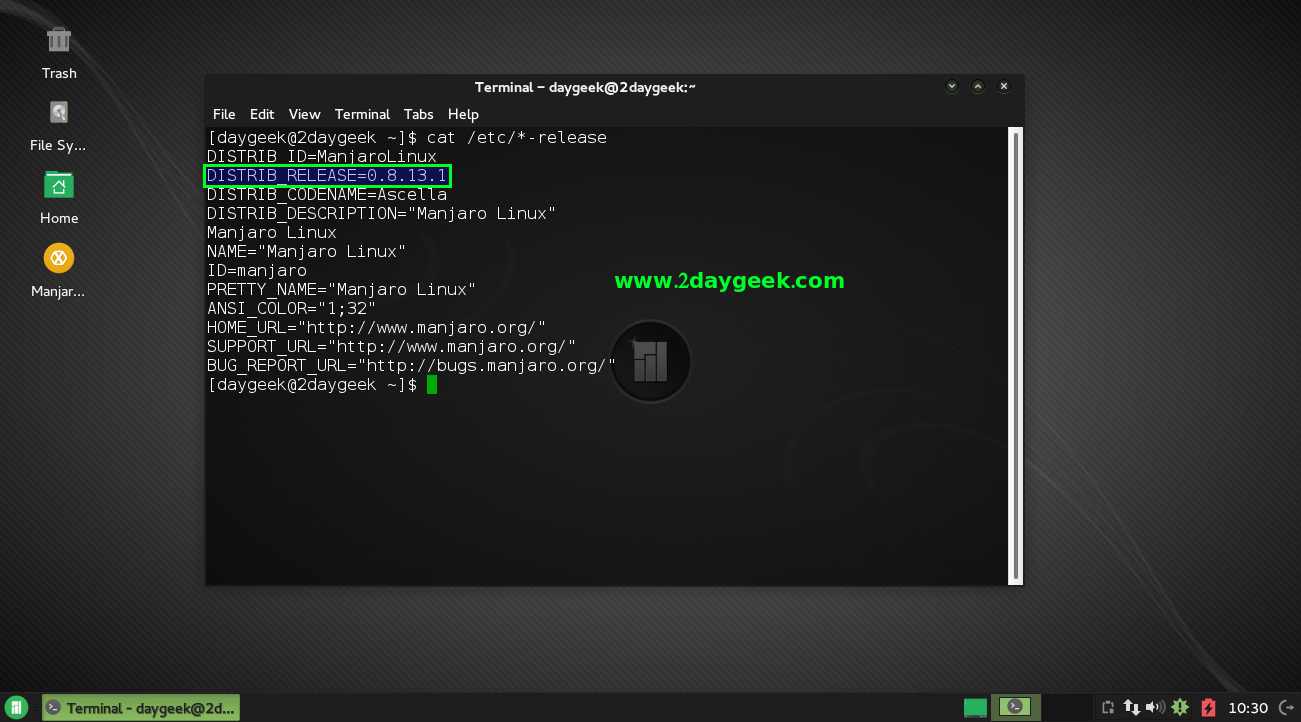
Task: Click the volume speaker tray icon
Action: point(1156,708)
